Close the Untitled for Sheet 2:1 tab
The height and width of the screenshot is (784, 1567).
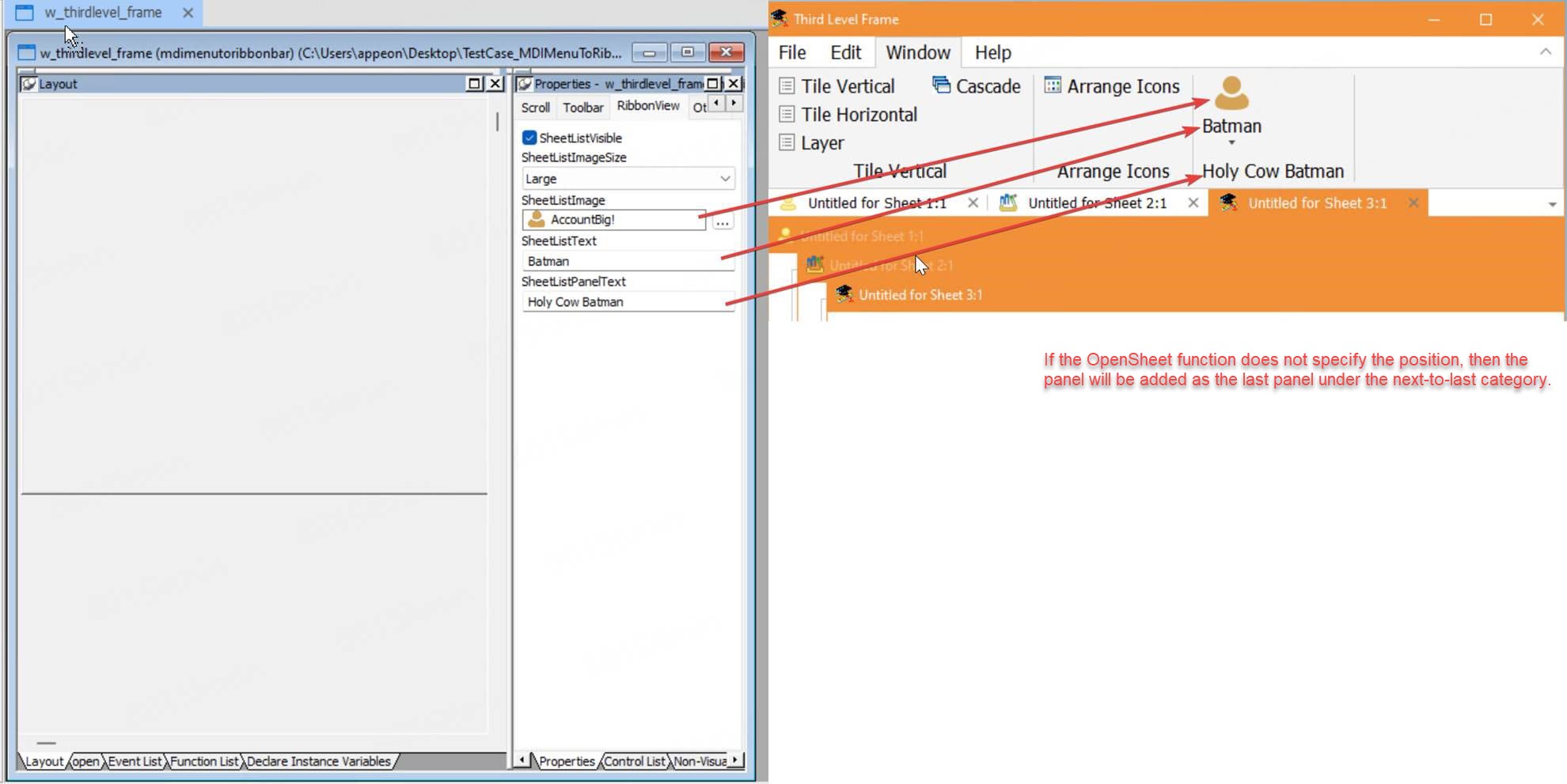1193,203
